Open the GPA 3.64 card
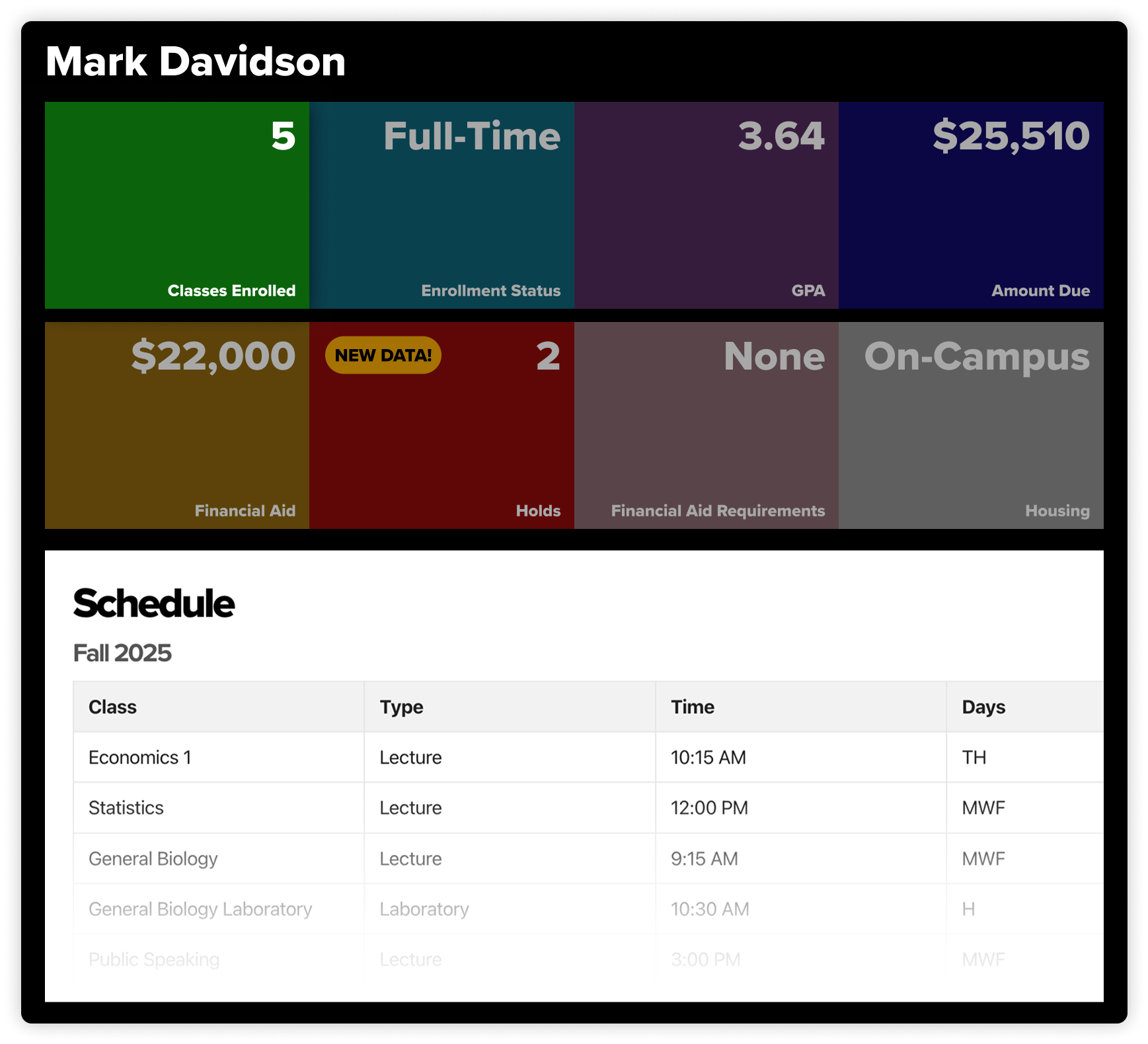The width and height of the screenshot is (1148, 1044). [x=707, y=205]
